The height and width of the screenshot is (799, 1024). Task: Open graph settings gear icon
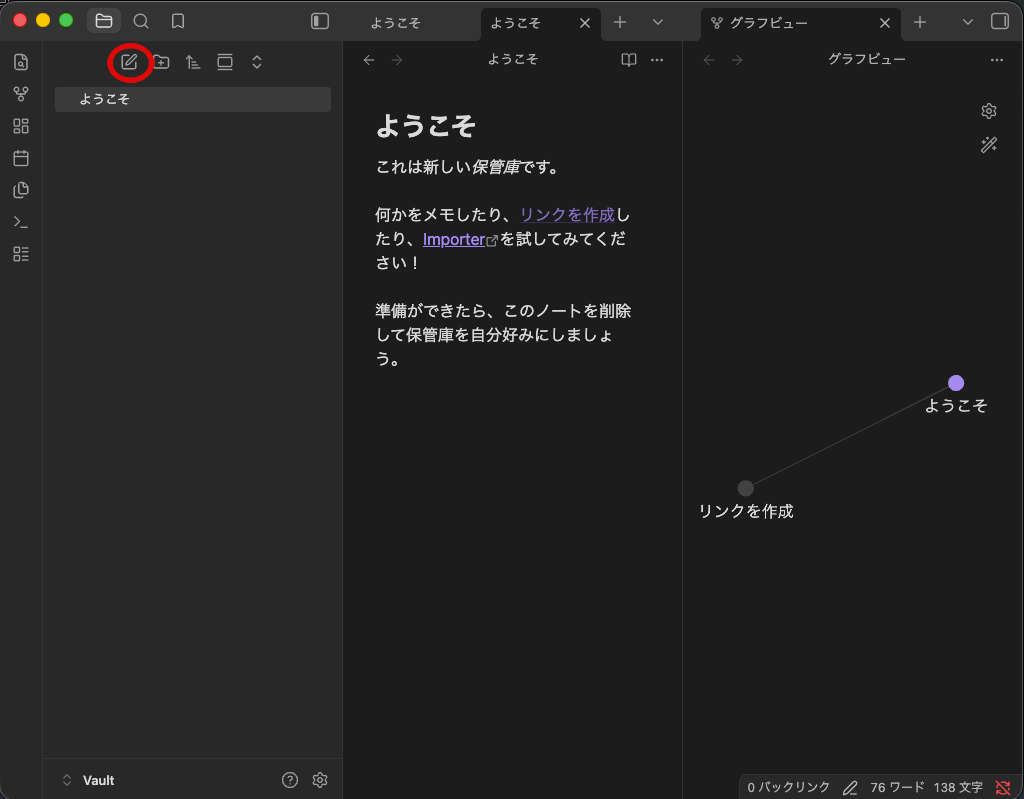[x=989, y=111]
